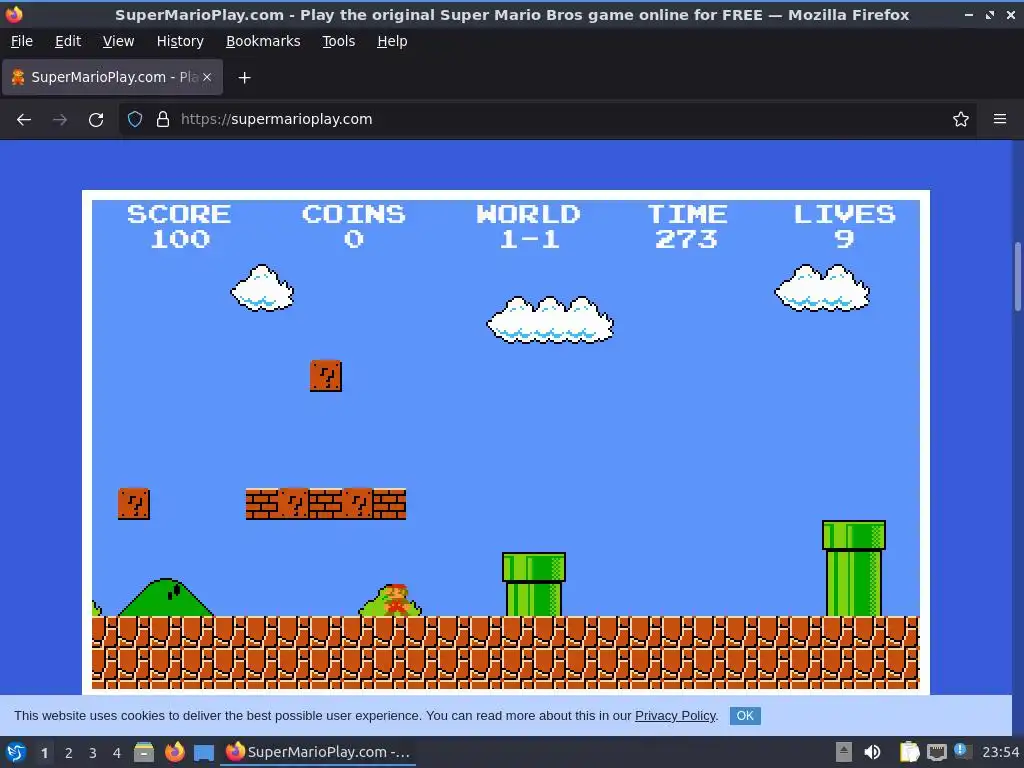This screenshot has width=1024, height=768.
Task: Open the Tools menu
Action: click(x=338, y=41)
